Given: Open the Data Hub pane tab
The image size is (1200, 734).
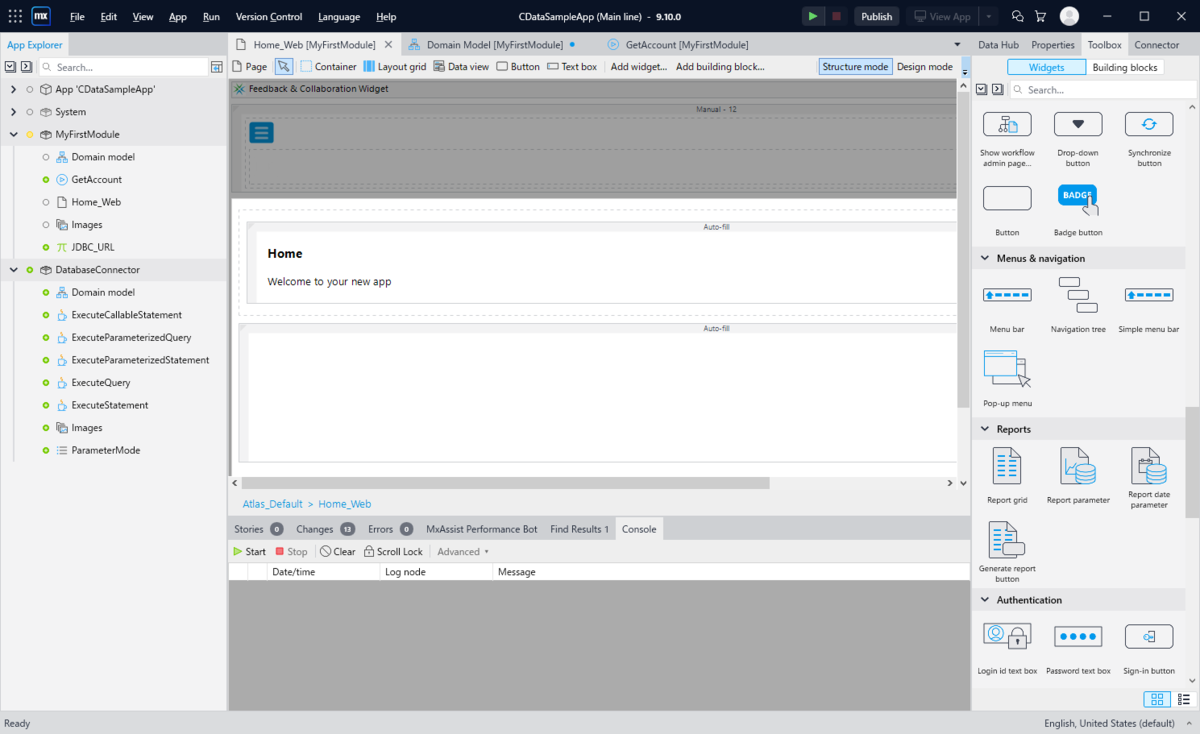Looking at the screenshot, I should coord(998,45).
